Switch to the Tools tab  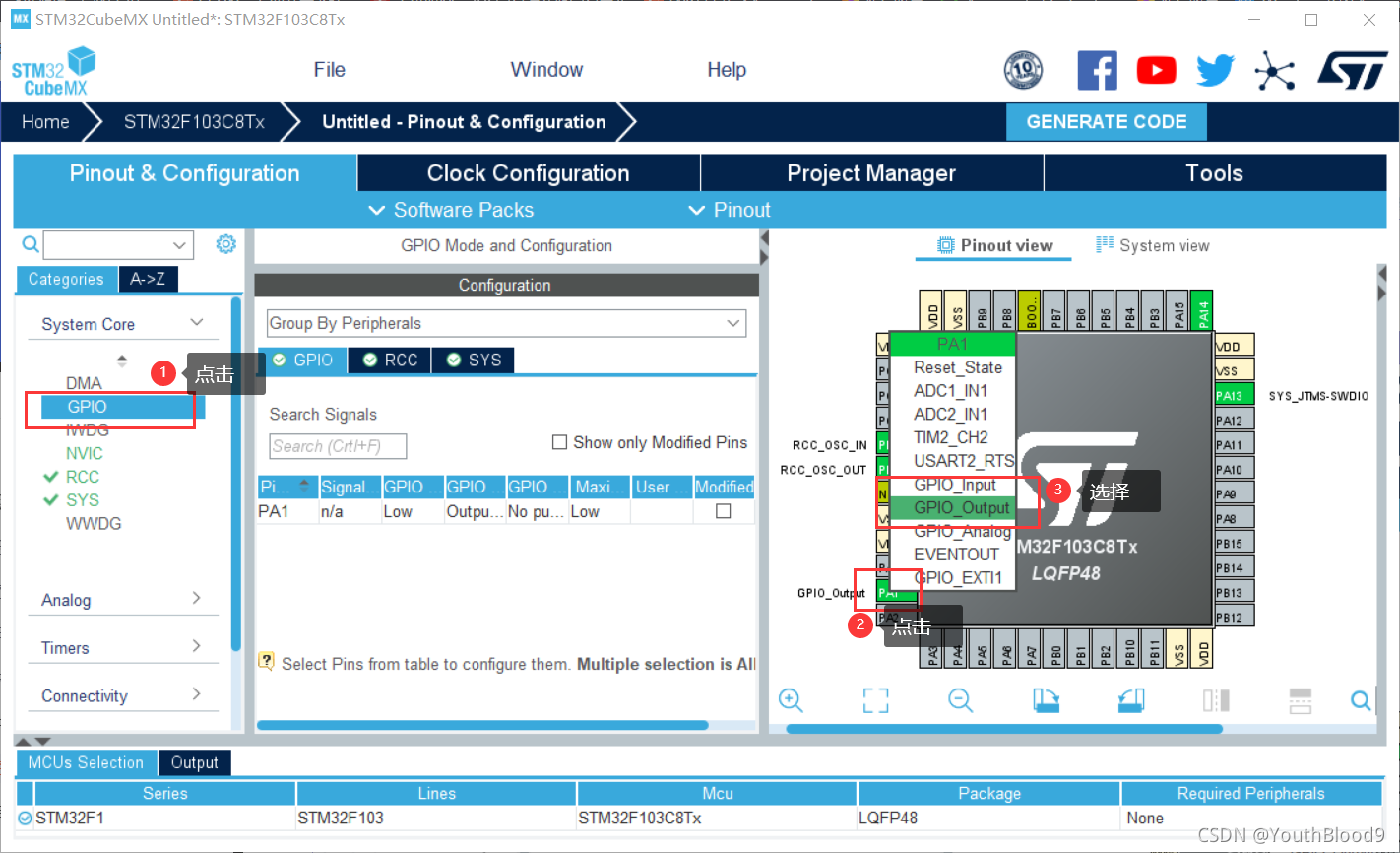pyautogui.click(x=1214, y=173)
